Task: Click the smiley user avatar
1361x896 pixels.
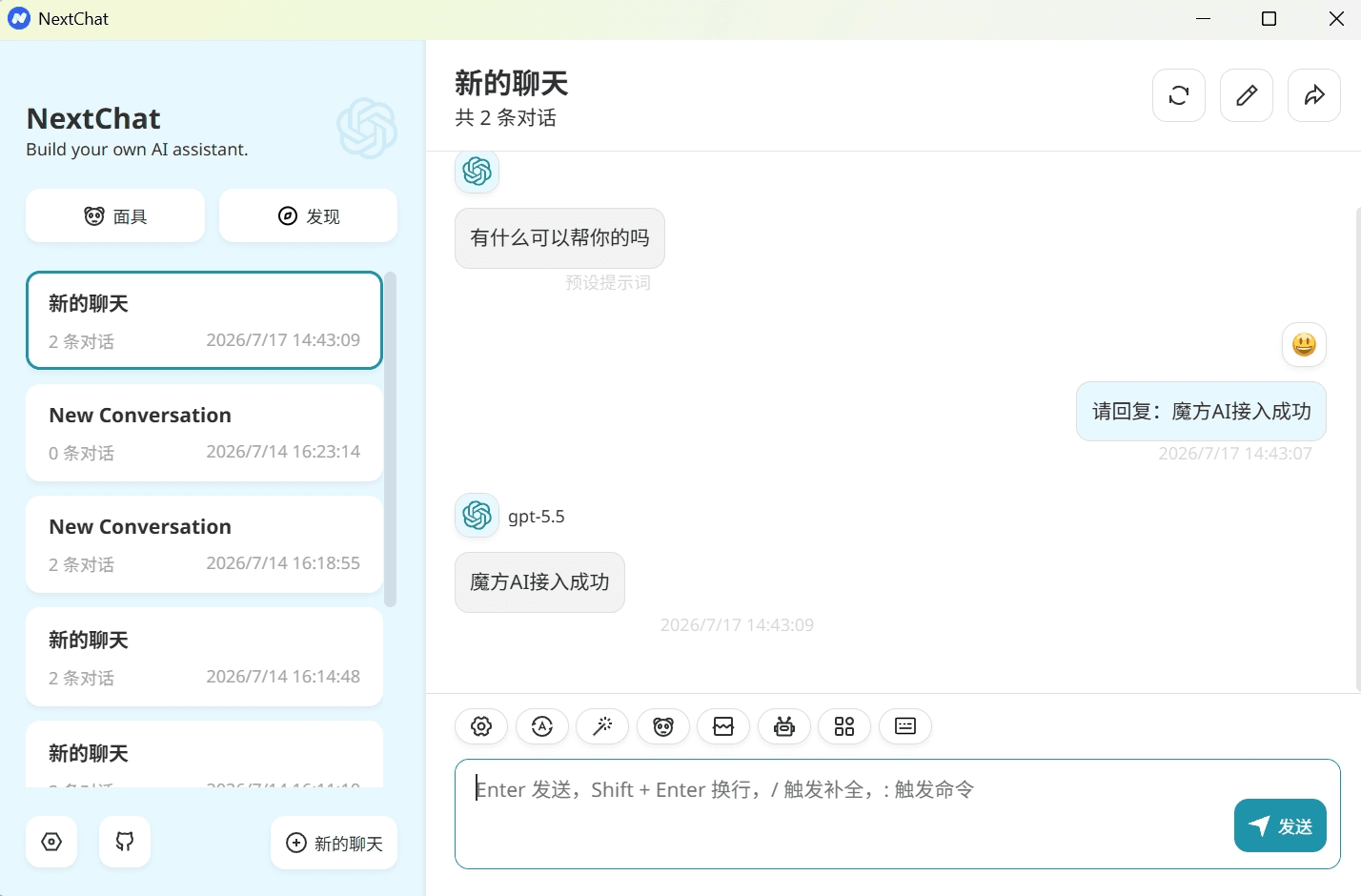Action: 1304,344
